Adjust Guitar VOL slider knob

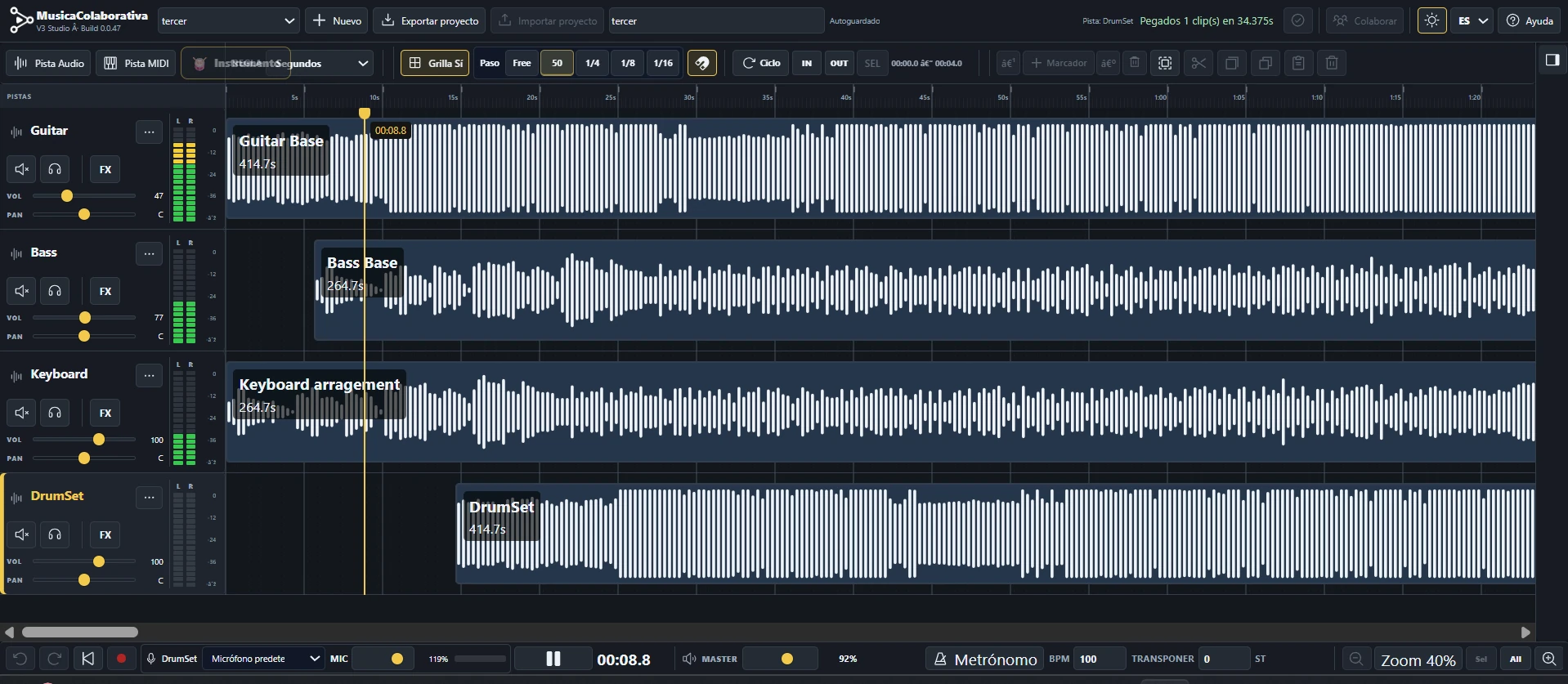click(x=67, y=196)
